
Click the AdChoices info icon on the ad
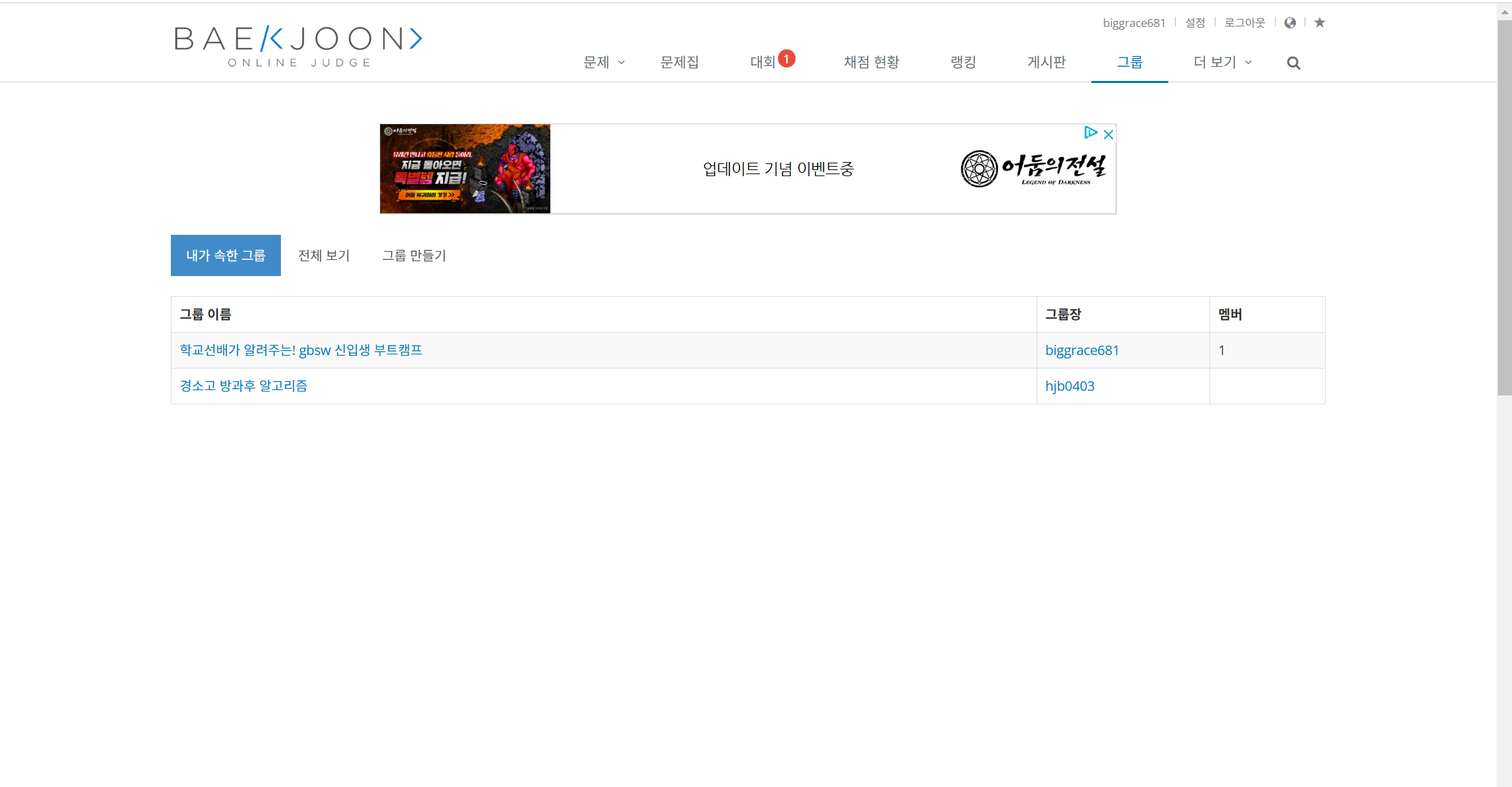(1091, 134)
